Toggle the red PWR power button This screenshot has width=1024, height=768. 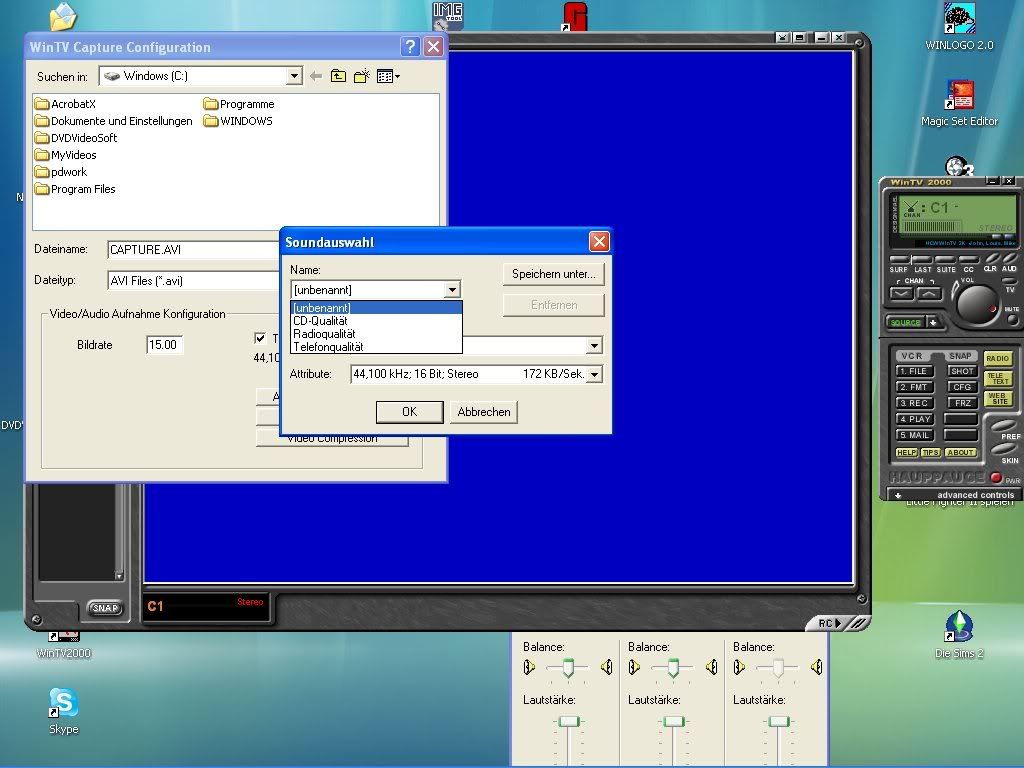(996, 477)
